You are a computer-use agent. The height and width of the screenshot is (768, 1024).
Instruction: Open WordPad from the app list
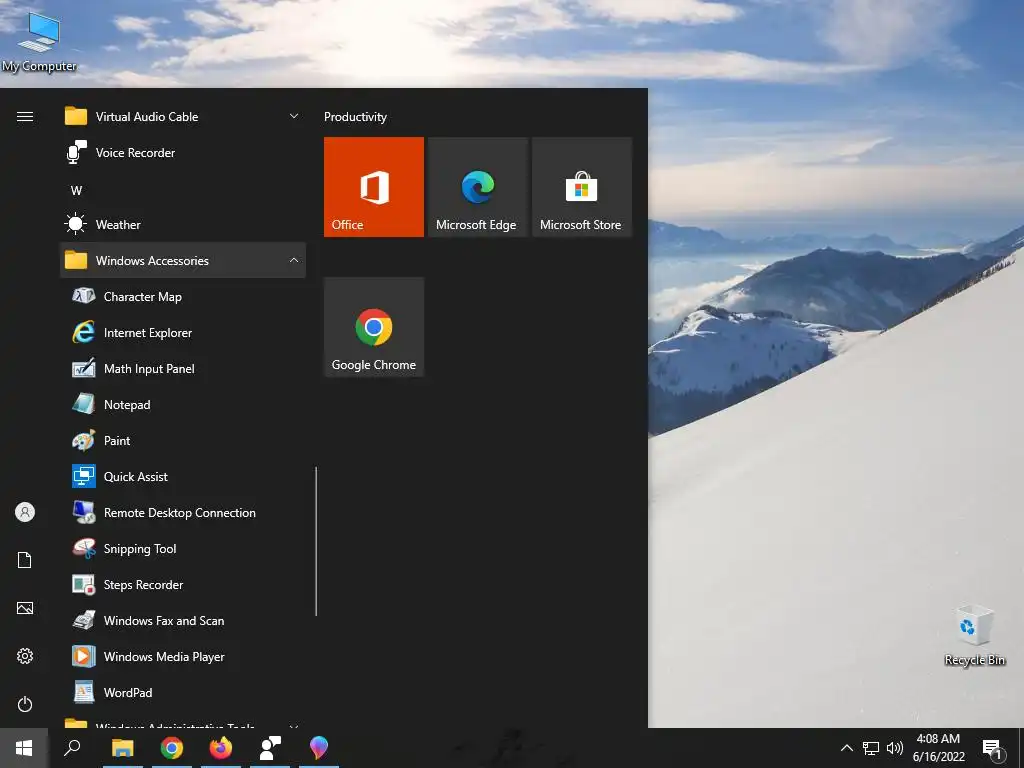click(183, 692)
